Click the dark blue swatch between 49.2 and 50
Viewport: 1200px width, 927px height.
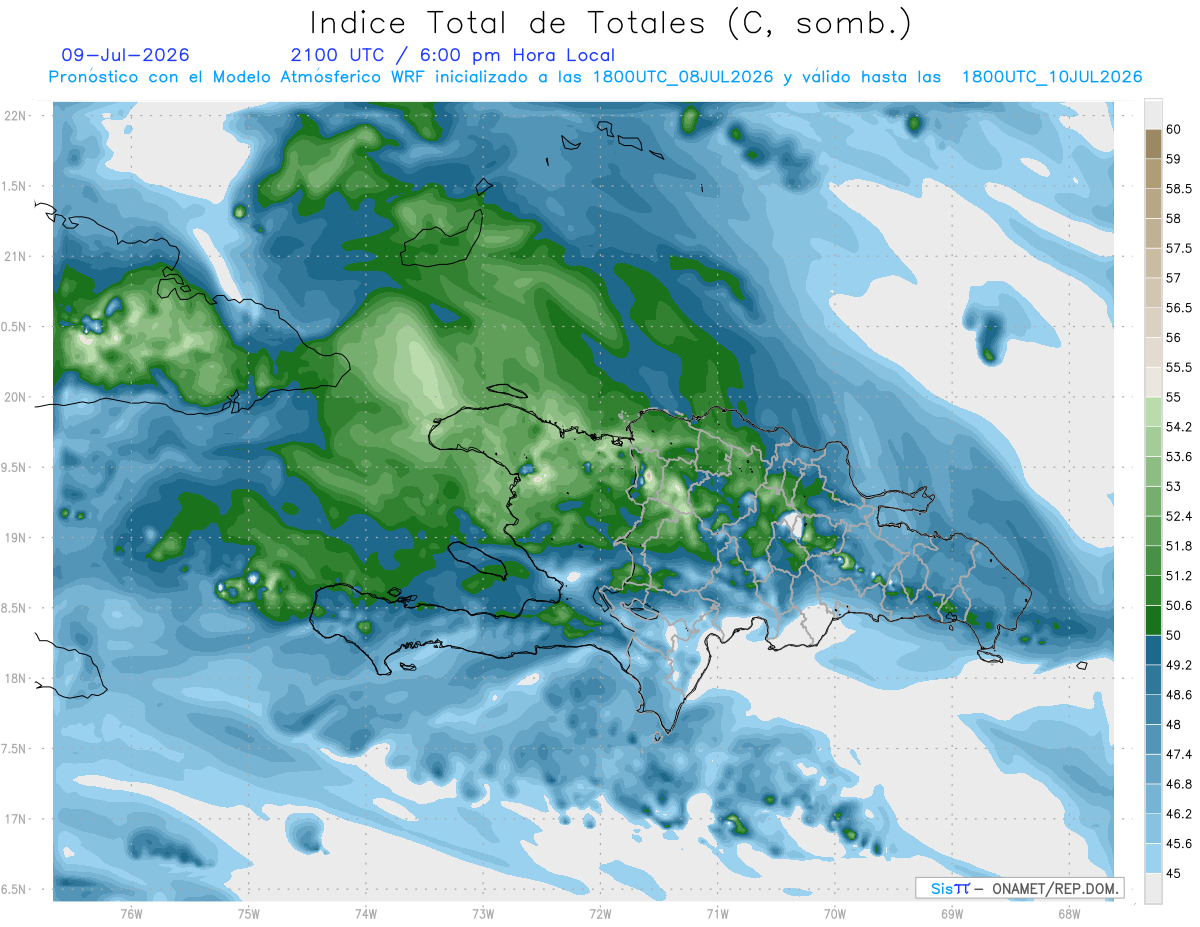[x=1153, y=650]
